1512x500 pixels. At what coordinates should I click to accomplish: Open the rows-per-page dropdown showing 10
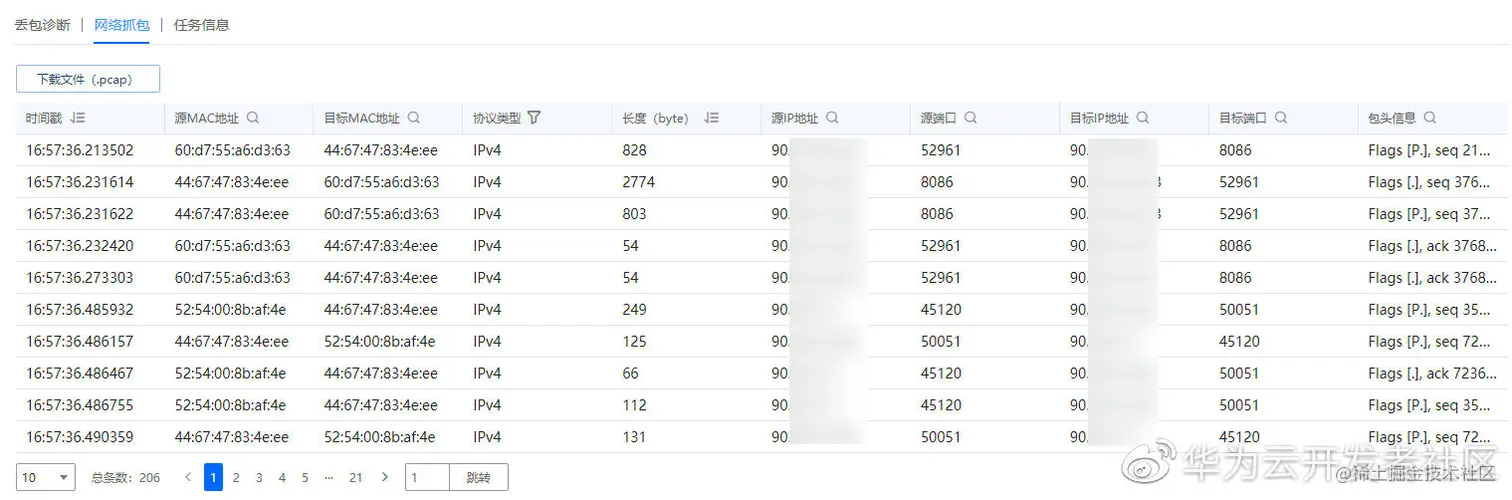[45, 478]
